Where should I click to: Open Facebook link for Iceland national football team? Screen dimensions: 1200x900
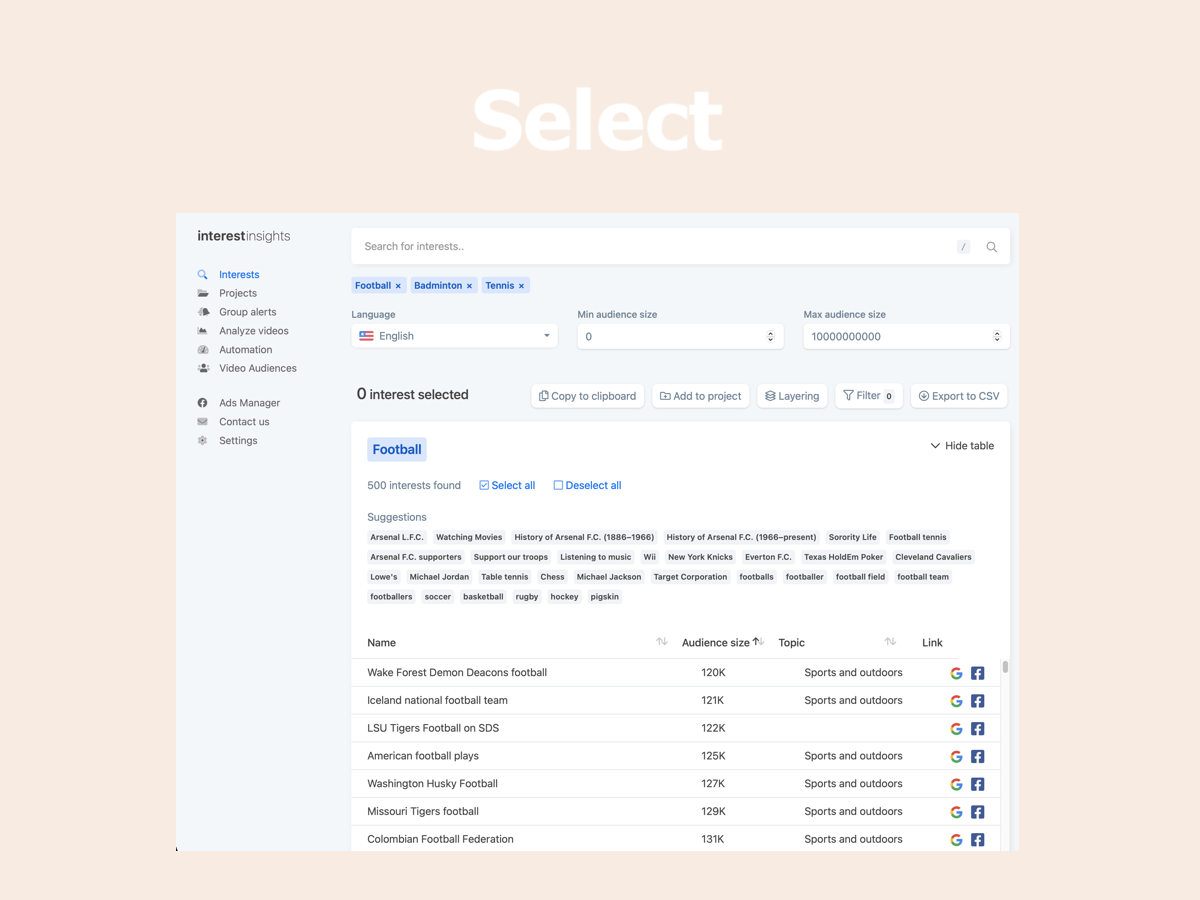coord(978,701)
